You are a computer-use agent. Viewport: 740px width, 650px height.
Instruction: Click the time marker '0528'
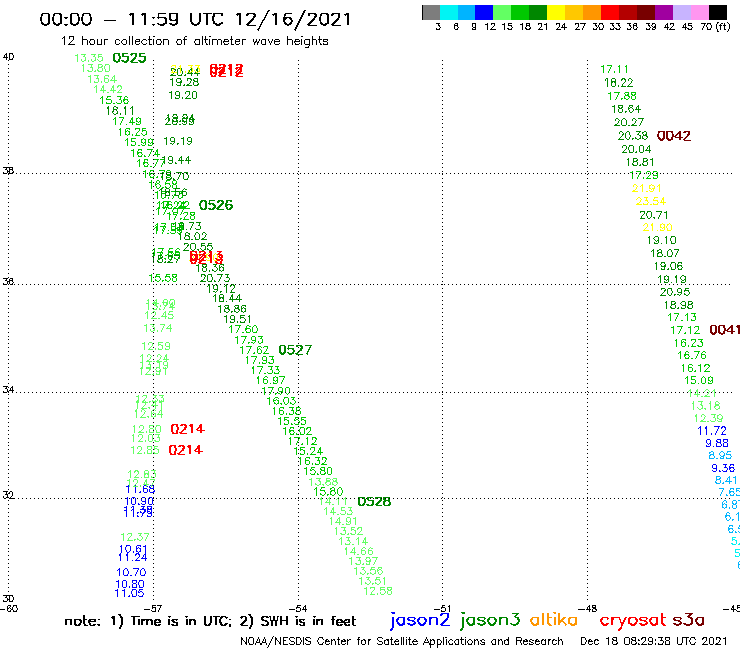click(x=374, y=502)
